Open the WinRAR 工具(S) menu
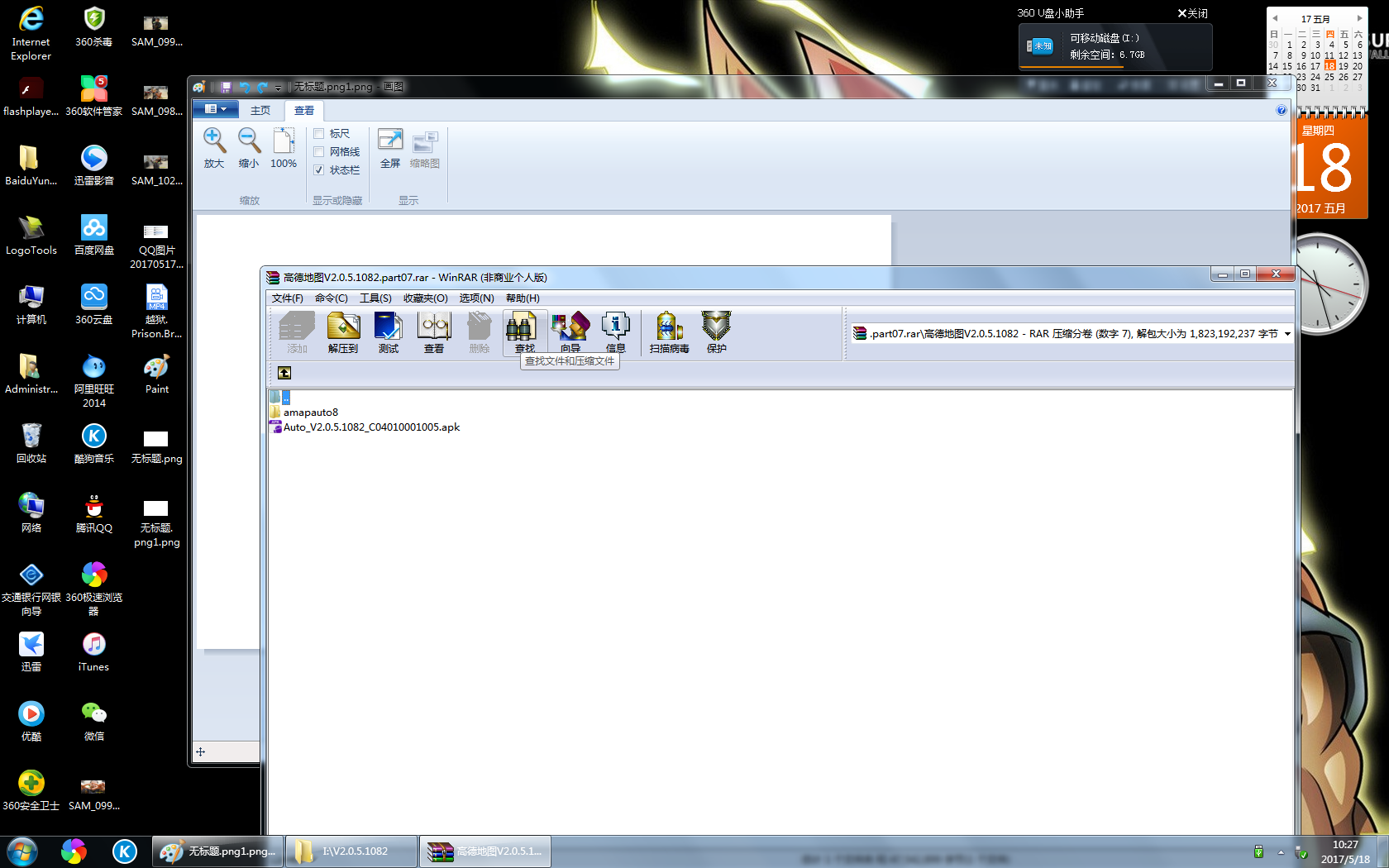1389x868 pixels. 375,298
